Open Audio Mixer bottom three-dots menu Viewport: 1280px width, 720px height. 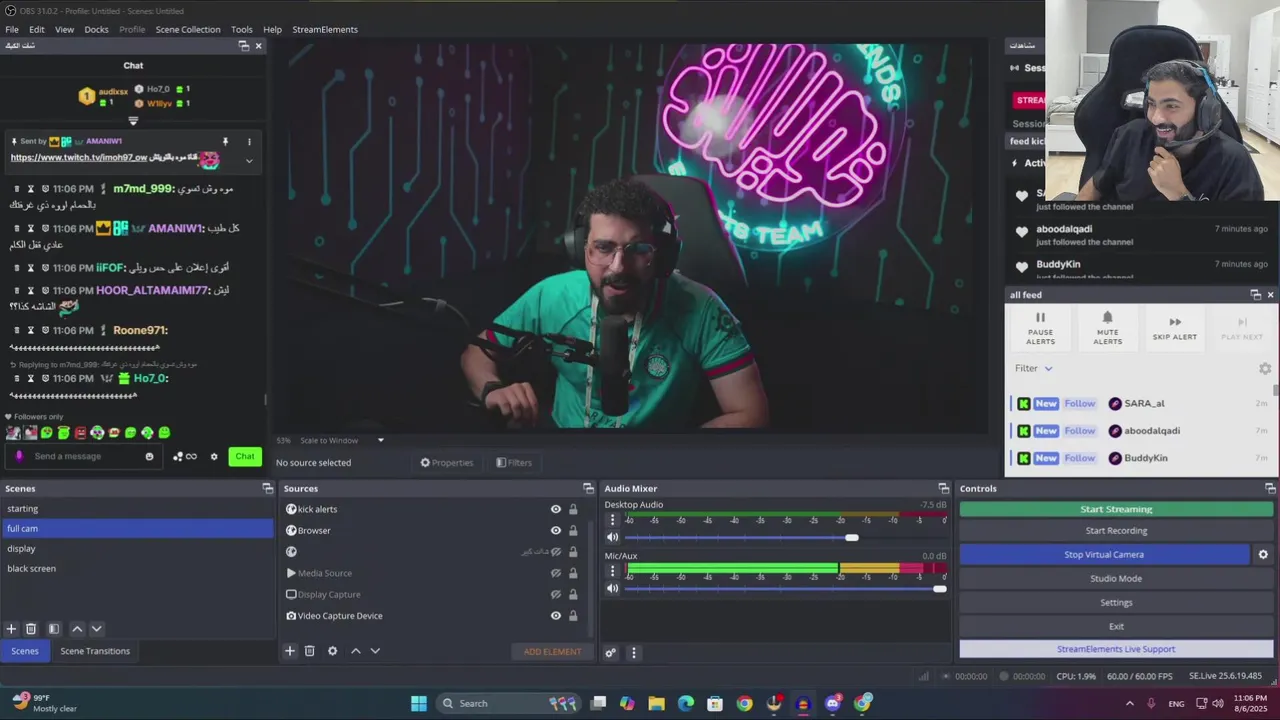tap(633, 653)
